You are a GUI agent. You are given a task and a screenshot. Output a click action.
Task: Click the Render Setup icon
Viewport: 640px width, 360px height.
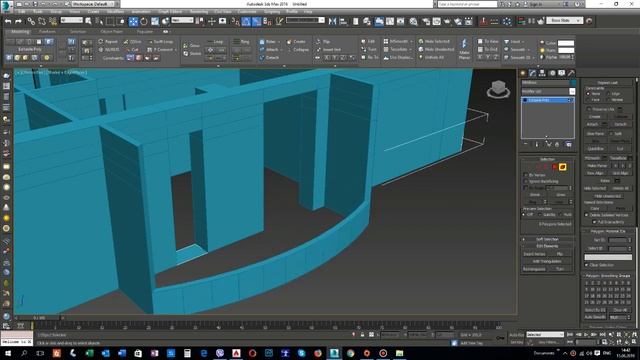[426, 21]
